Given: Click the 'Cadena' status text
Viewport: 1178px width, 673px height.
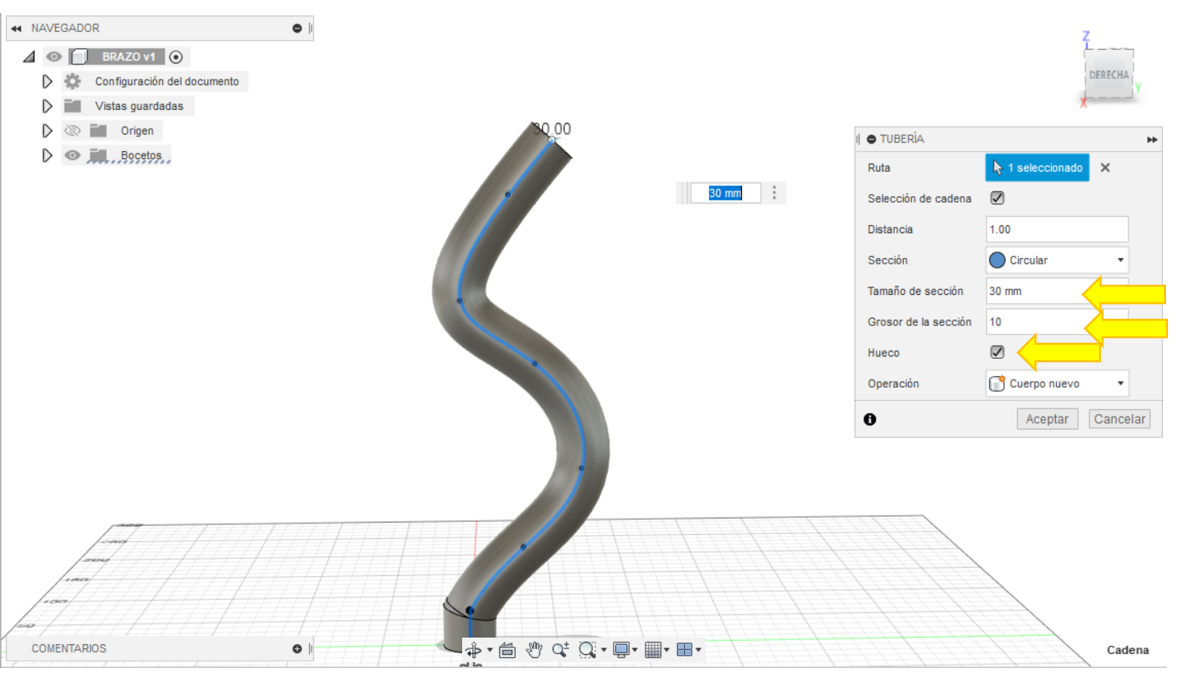Looking at the screenshot, I should 1128,650.
